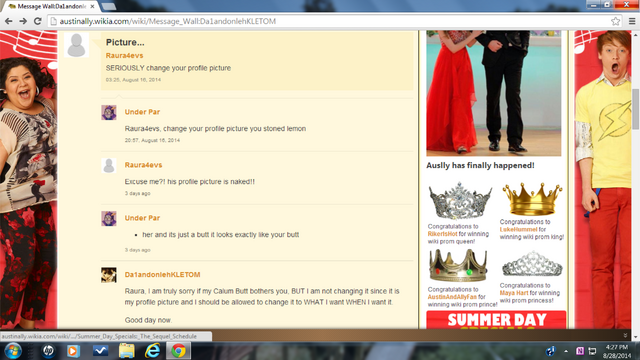Click the browser Back arrow

tap(9, 21)
